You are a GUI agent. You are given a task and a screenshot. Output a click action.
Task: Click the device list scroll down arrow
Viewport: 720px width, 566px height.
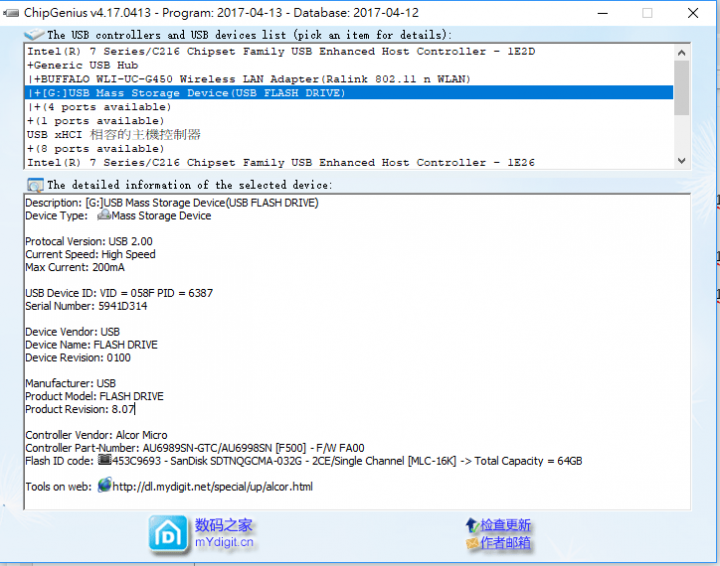(681, 161)
